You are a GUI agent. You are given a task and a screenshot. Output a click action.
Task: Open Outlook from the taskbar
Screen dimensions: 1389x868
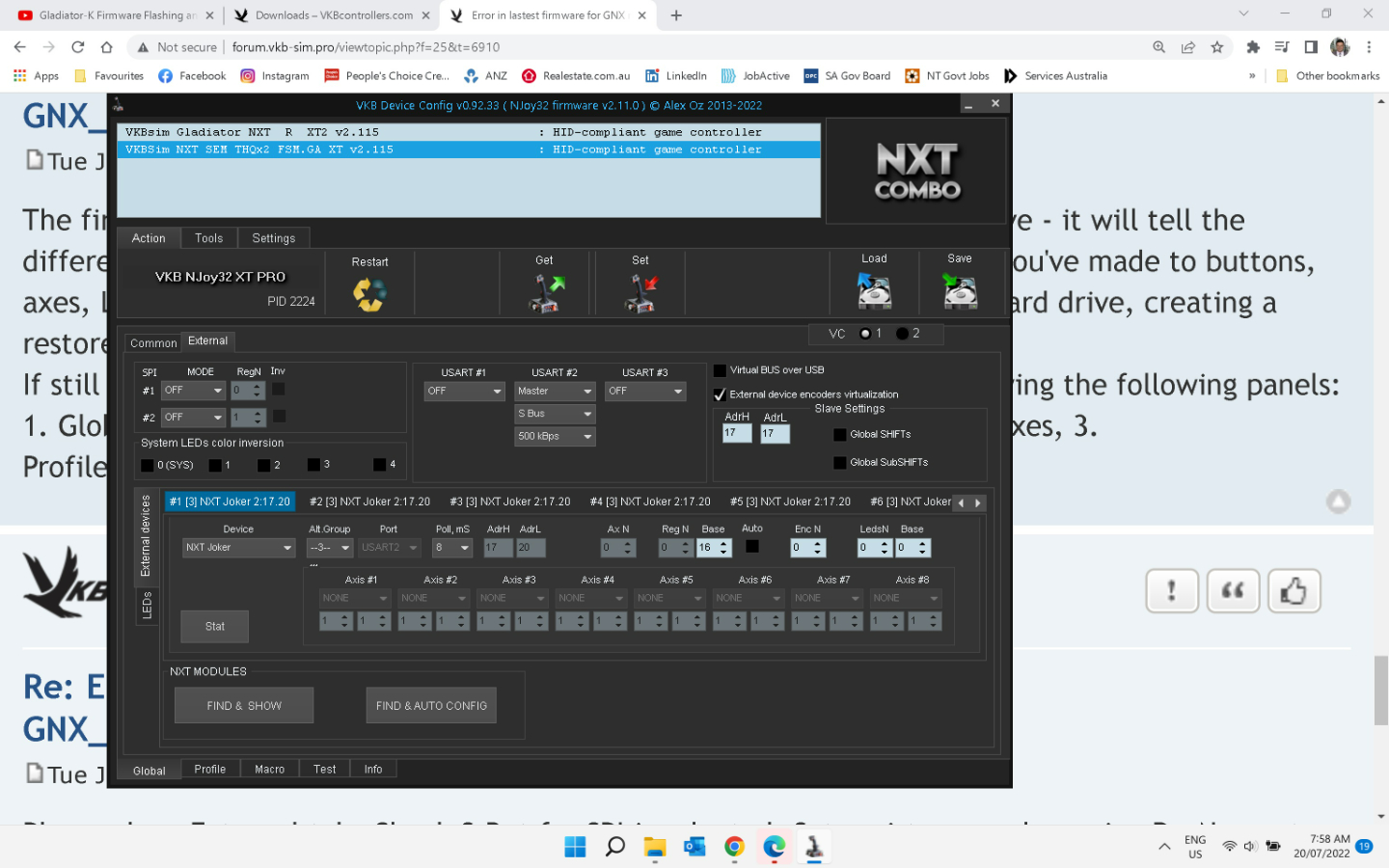tap(694, 847)
